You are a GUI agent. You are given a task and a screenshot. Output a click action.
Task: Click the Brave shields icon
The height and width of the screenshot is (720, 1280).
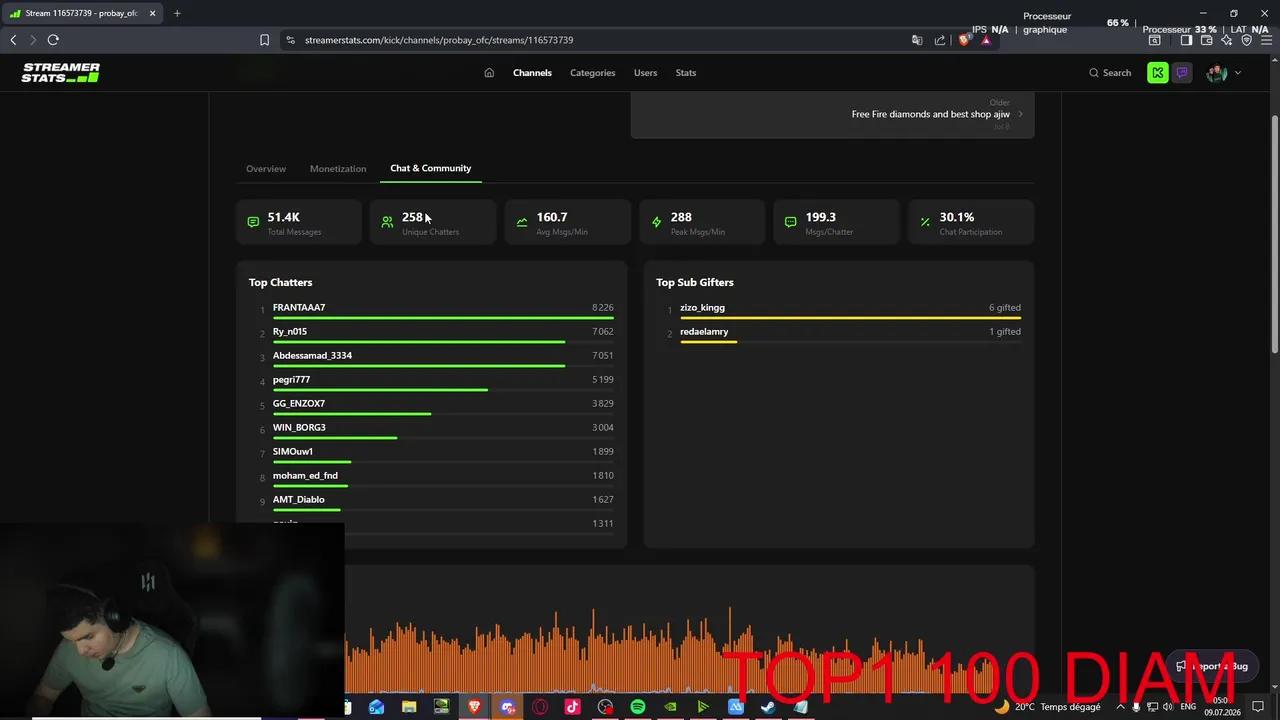964,40
